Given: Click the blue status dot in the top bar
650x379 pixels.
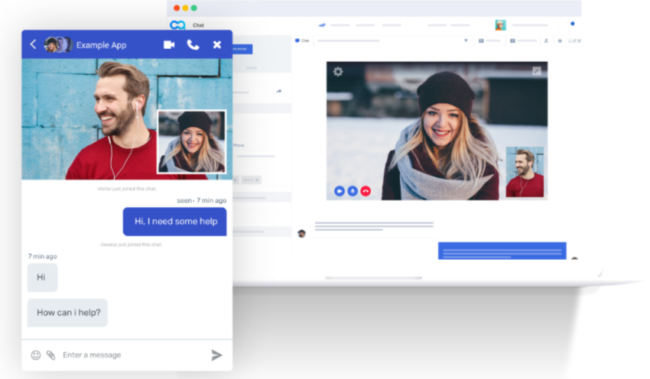Looking at the screenshot, I should [x=572, y=24].
